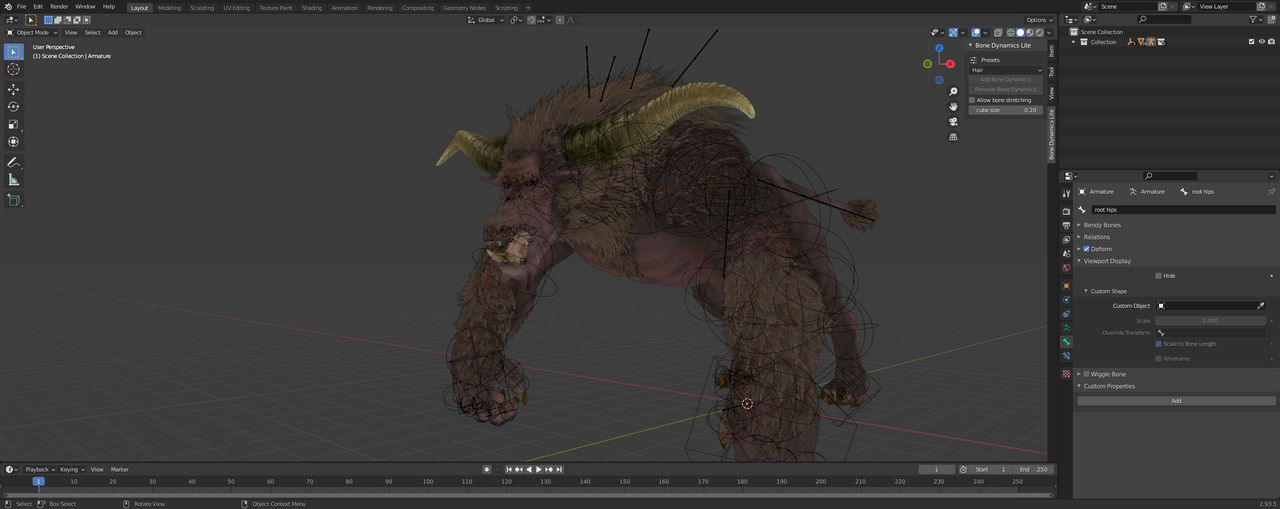1280x509 pixels.
Task: Select the Cursor tool in the left toolbar
Action: pyautogui.click(x=13, y=70)
